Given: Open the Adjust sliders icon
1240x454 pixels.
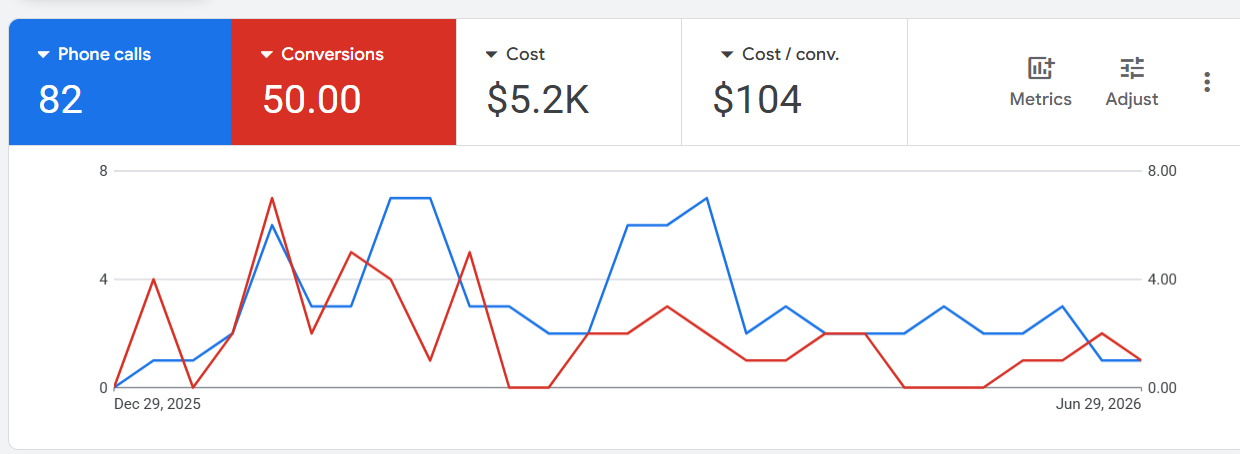Looking at the screenshot, I should click(x=1132, y=68).
